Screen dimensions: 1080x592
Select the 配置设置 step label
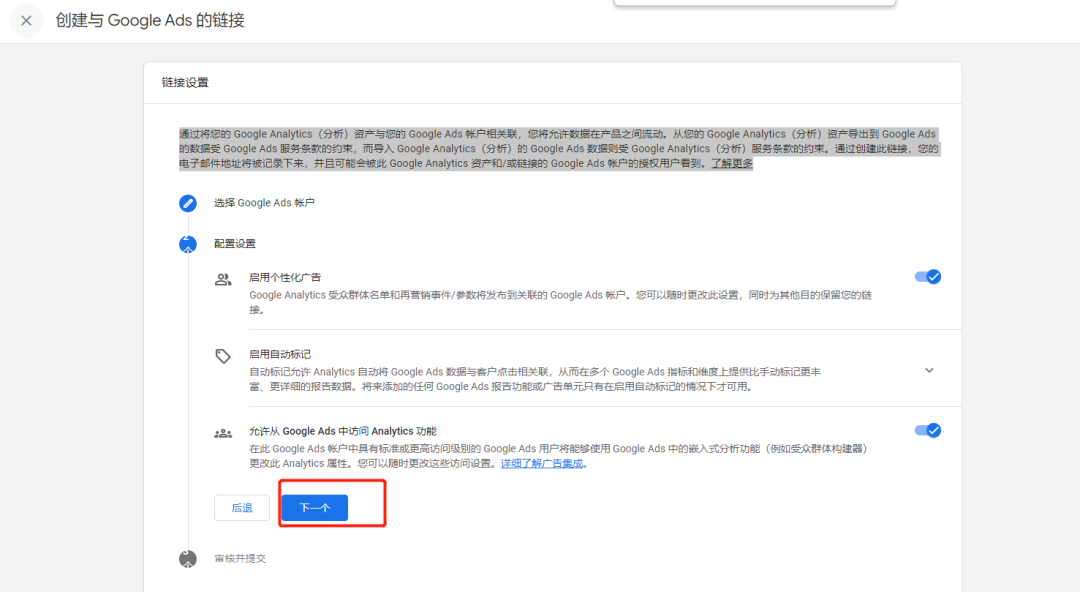pyautogui.click(x=235, y=244)
